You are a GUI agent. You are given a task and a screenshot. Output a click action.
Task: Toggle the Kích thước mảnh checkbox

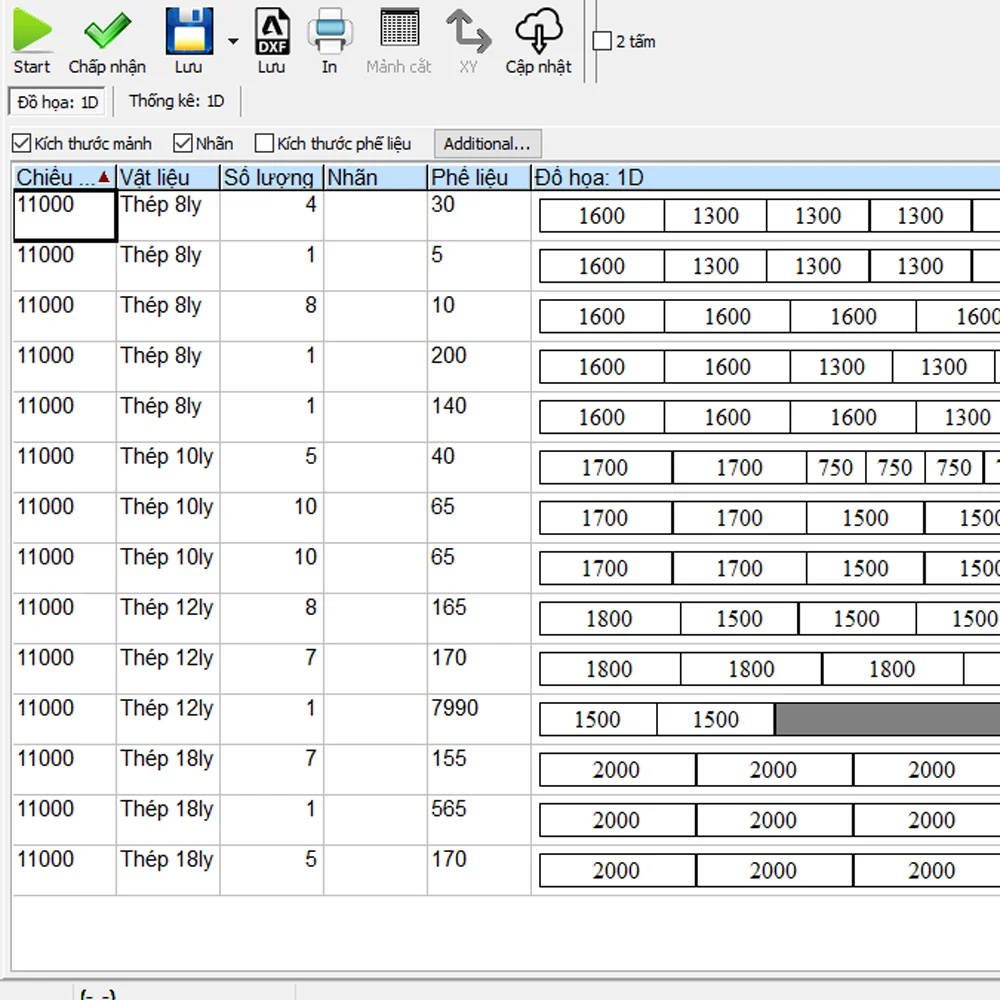[x=21, y=144]
